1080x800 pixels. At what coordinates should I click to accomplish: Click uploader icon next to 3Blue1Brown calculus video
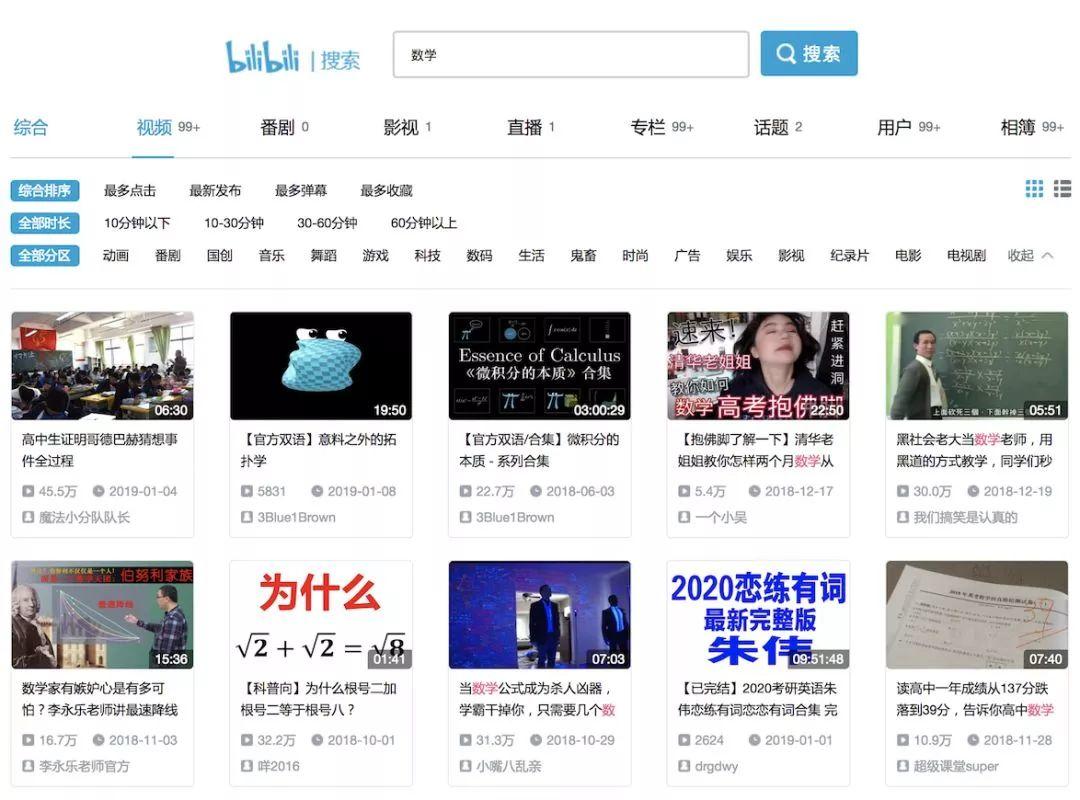(x=466, y=517)
